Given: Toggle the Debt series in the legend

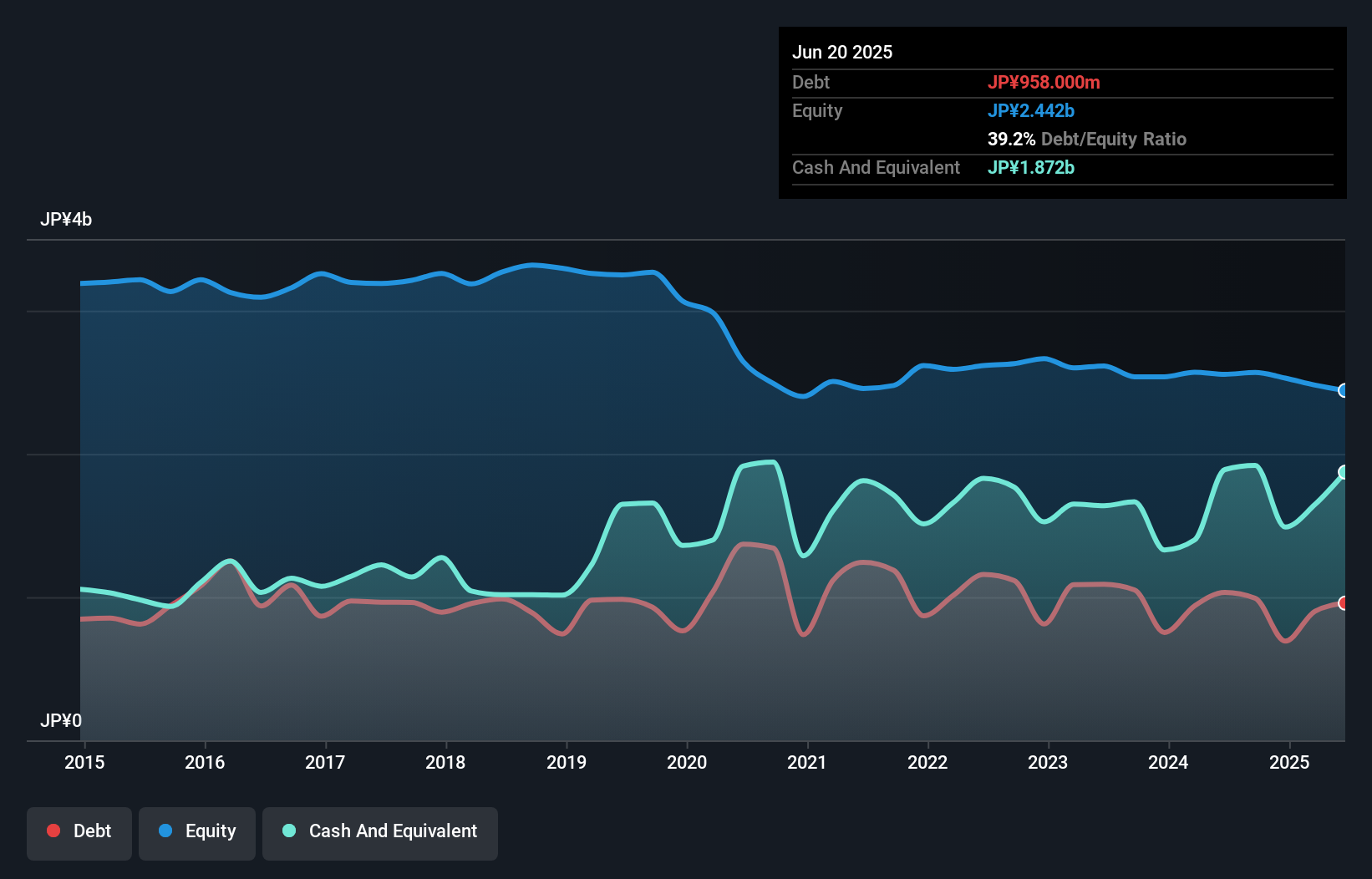Looking at the screenshot, I should coord(79,831).
